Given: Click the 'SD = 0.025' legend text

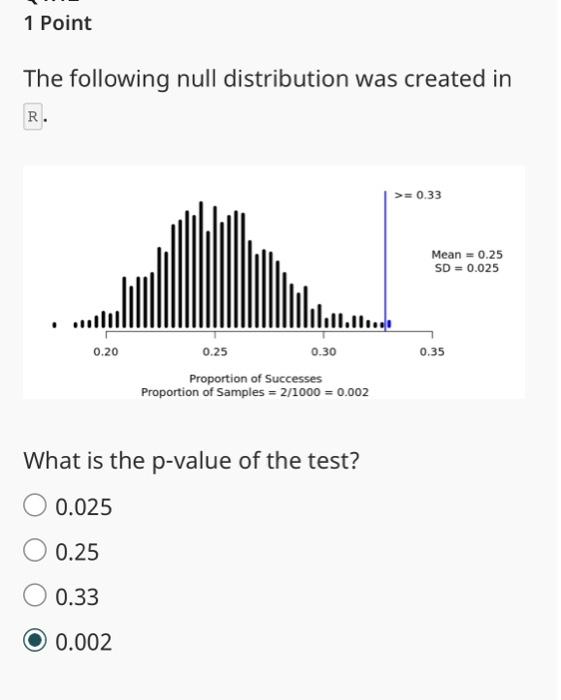Looking at the screenshot, I should pos(467,268).
